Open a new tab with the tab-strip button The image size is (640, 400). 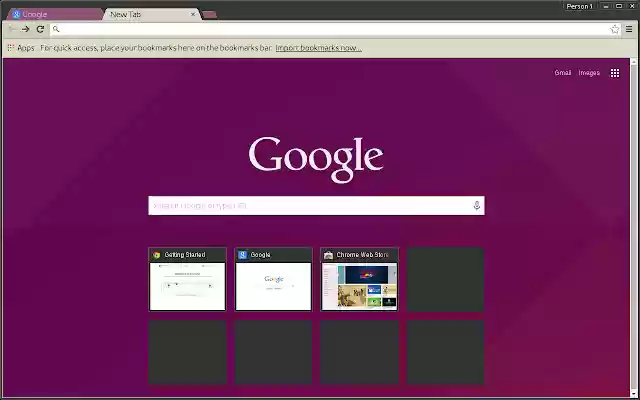point(210,14)
